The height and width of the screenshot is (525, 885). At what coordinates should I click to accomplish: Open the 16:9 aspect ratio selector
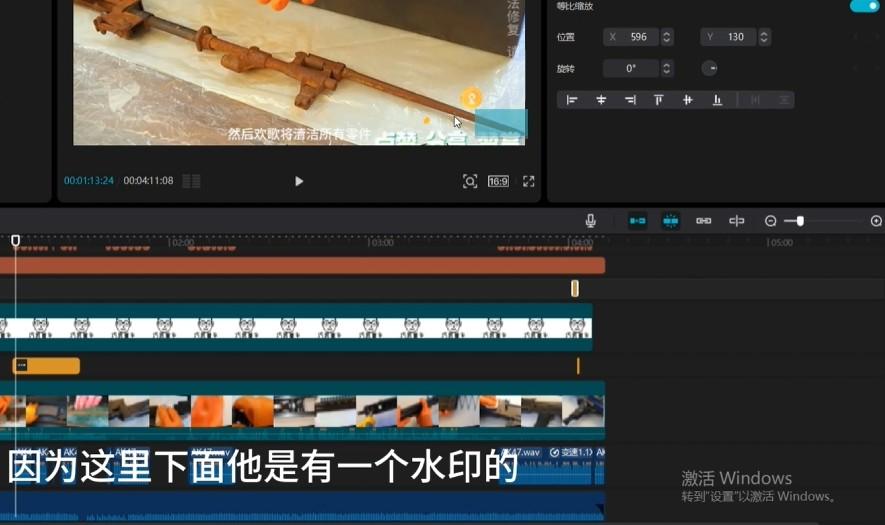tap(498, 181)
